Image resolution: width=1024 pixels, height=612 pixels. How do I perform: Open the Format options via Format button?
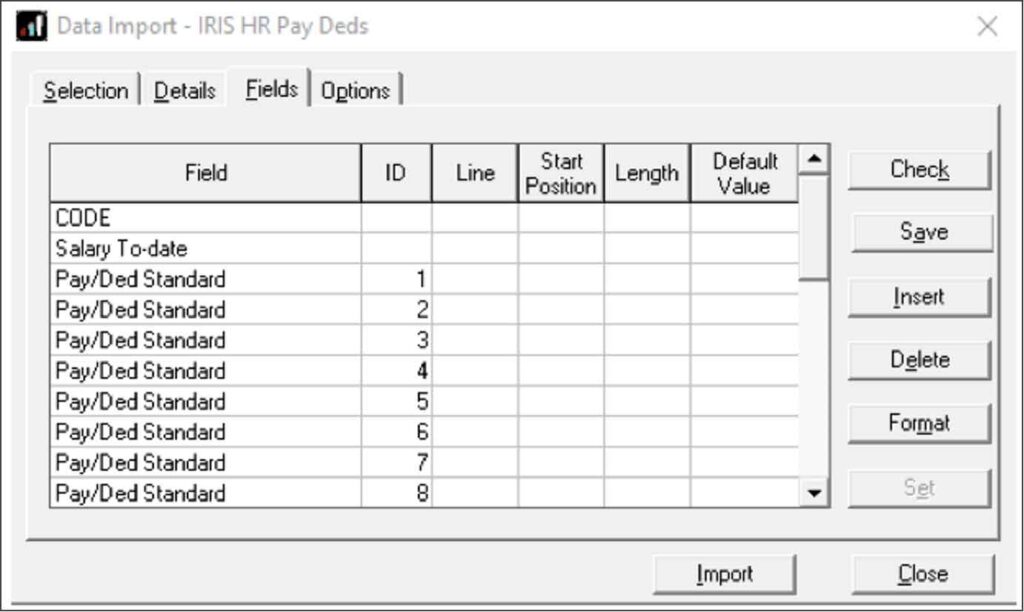918,423
